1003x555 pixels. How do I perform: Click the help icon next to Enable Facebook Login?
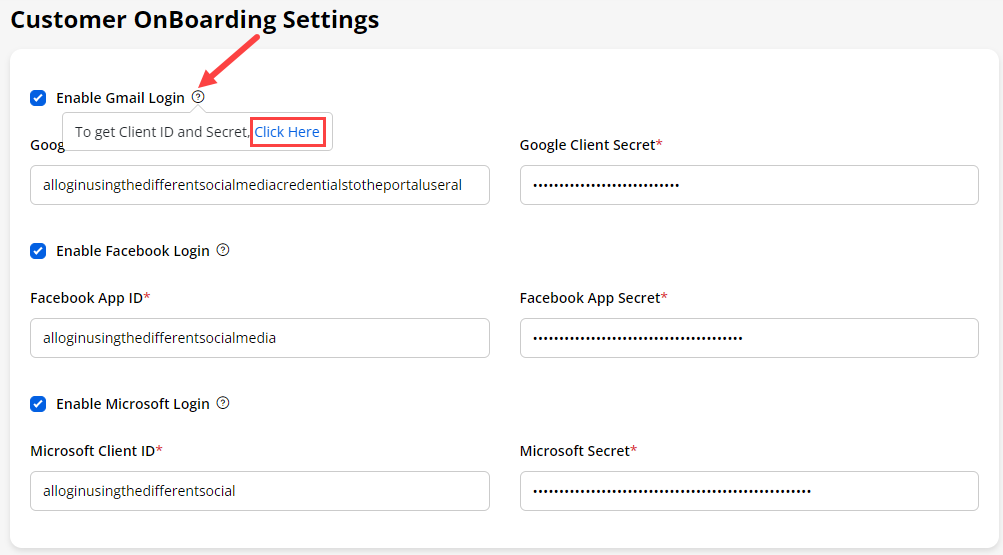click(223, 250)
